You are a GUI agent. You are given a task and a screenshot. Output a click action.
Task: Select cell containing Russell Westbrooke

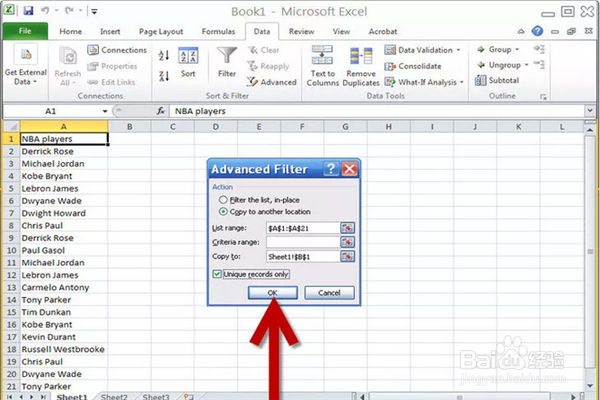pos(64,349)
